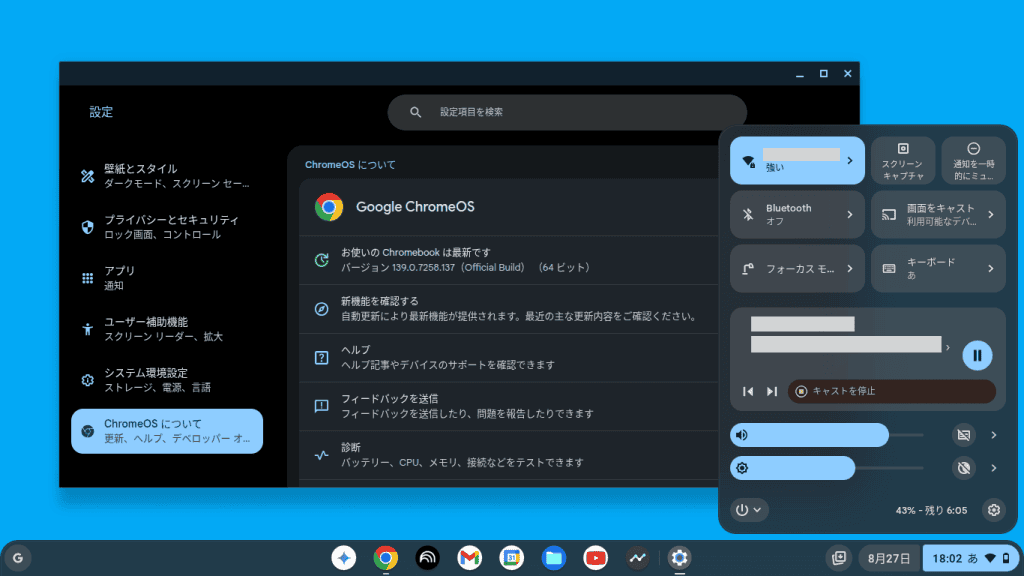Pause media playback in quick settings

pyautogui.click(x=977, y=355)
